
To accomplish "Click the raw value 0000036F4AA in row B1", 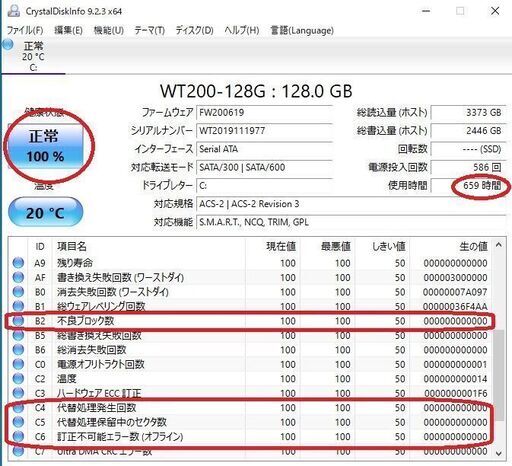I will pyautogui.click(x=455, y=306).
